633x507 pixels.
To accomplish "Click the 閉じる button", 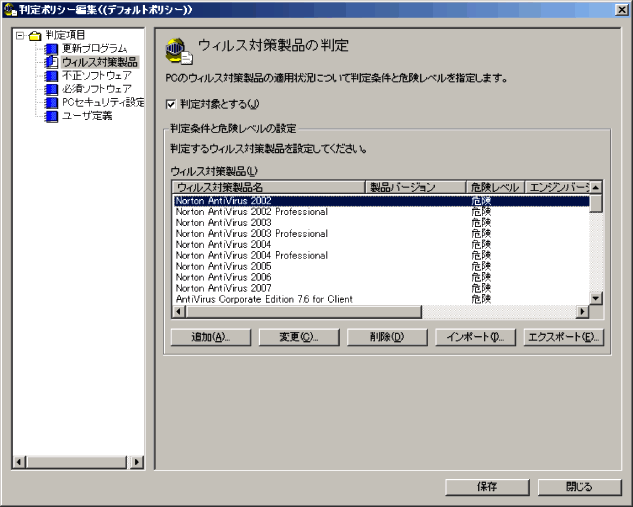I will (x=579, y=487).
